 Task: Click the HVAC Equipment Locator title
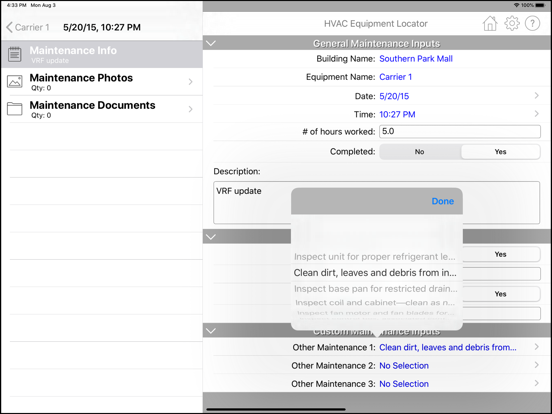pos(376,24)
